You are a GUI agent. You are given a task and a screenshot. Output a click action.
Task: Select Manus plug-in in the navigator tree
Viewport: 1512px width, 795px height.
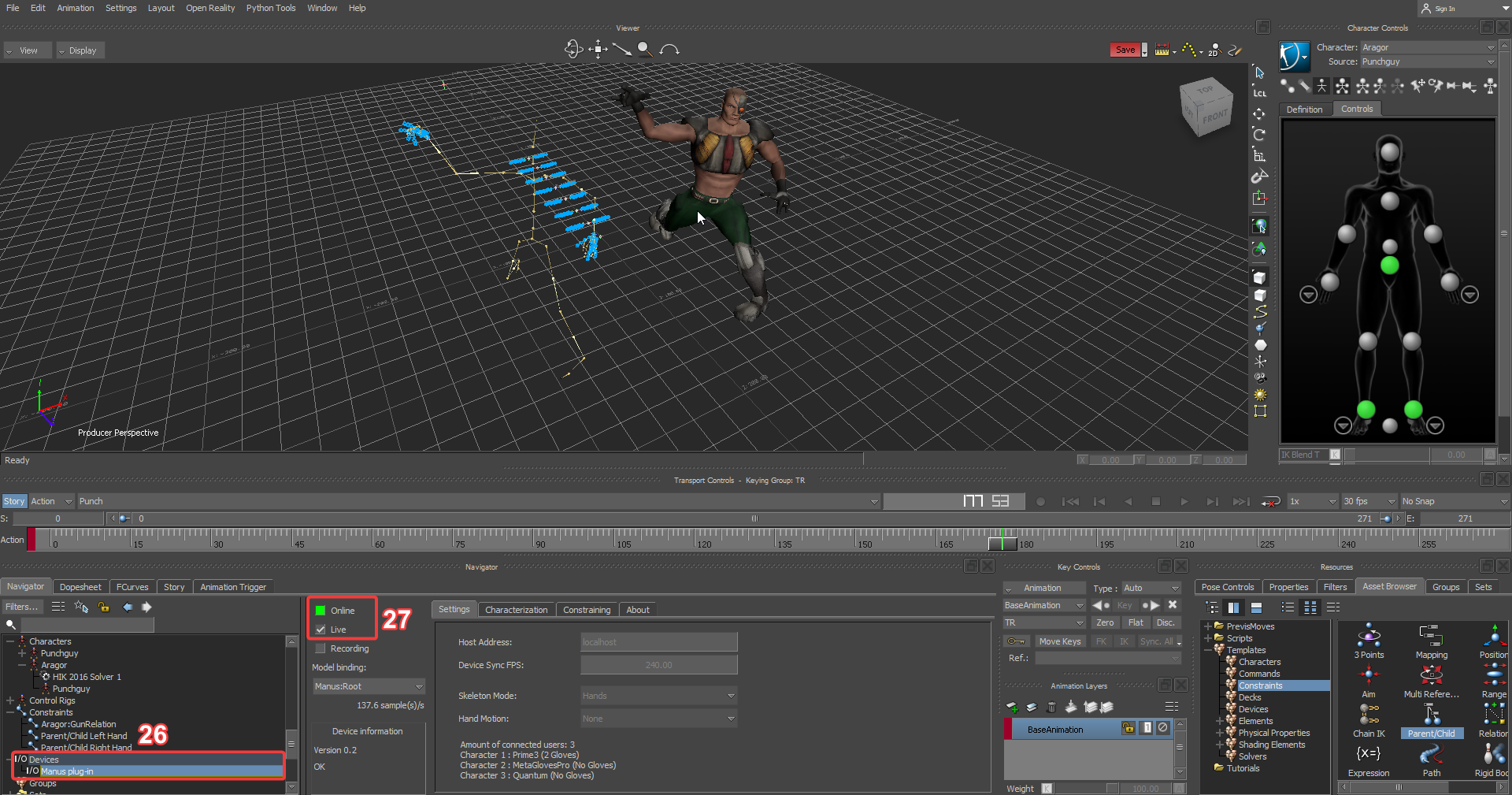point(67,771)
